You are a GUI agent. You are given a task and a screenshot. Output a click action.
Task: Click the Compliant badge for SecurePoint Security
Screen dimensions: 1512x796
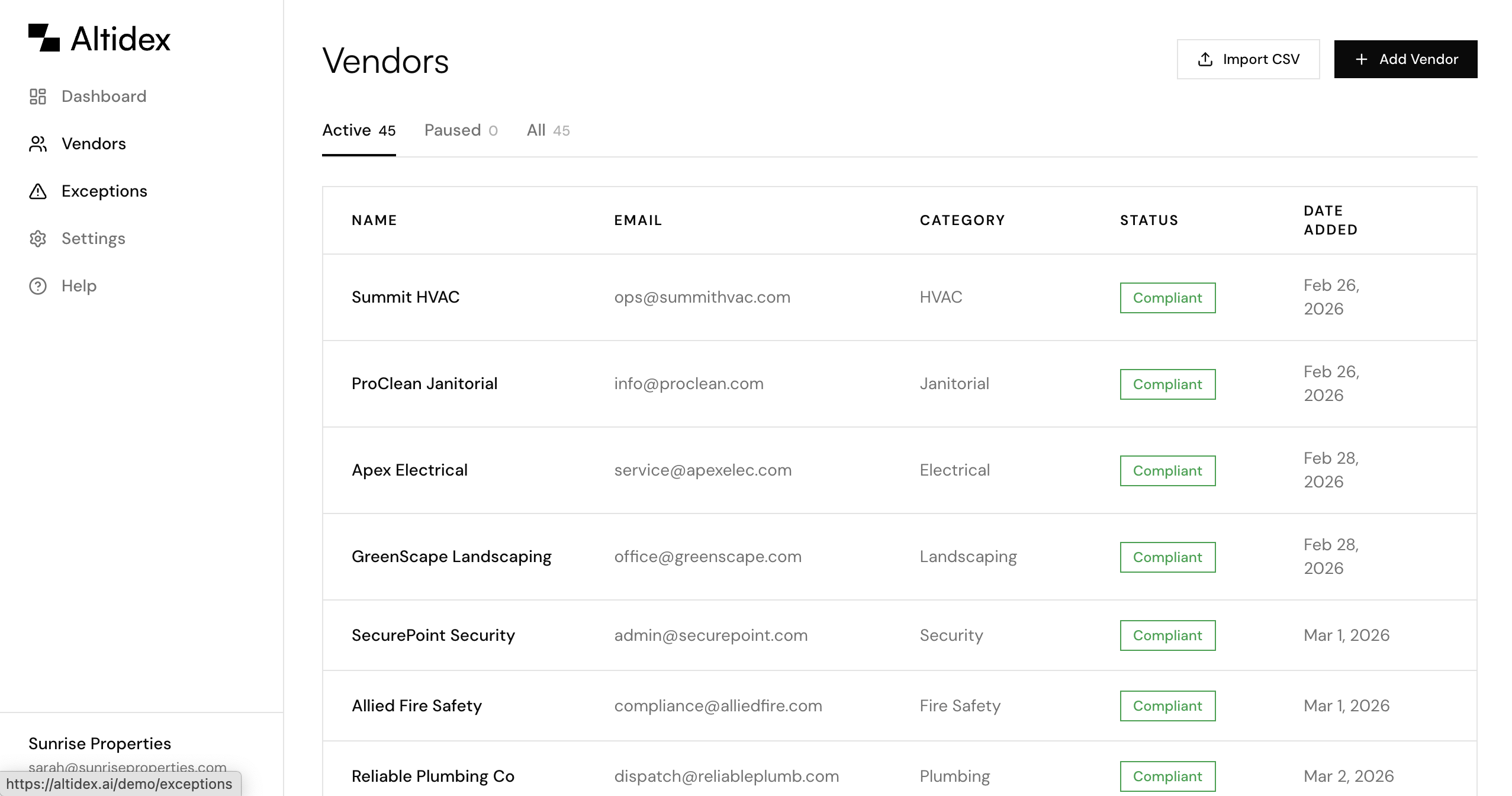pos(1167,635)
